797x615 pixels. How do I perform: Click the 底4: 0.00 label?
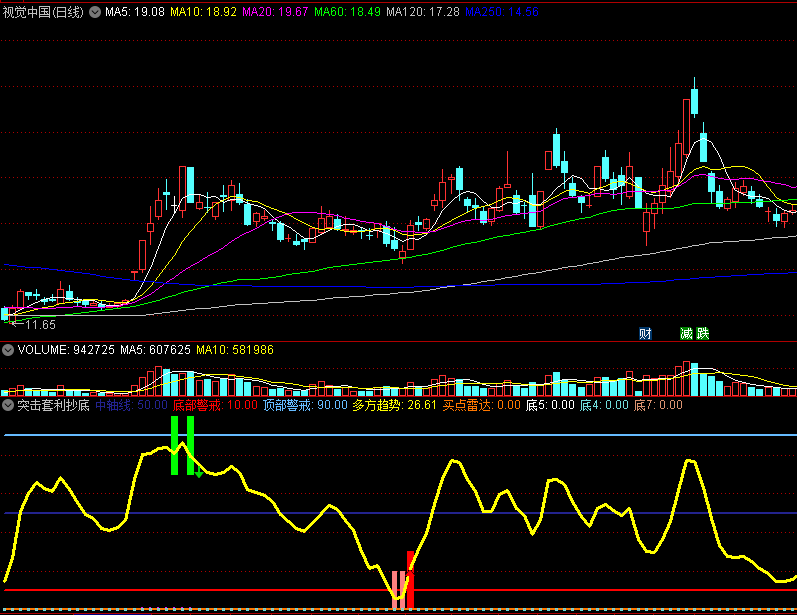[604, 405]
